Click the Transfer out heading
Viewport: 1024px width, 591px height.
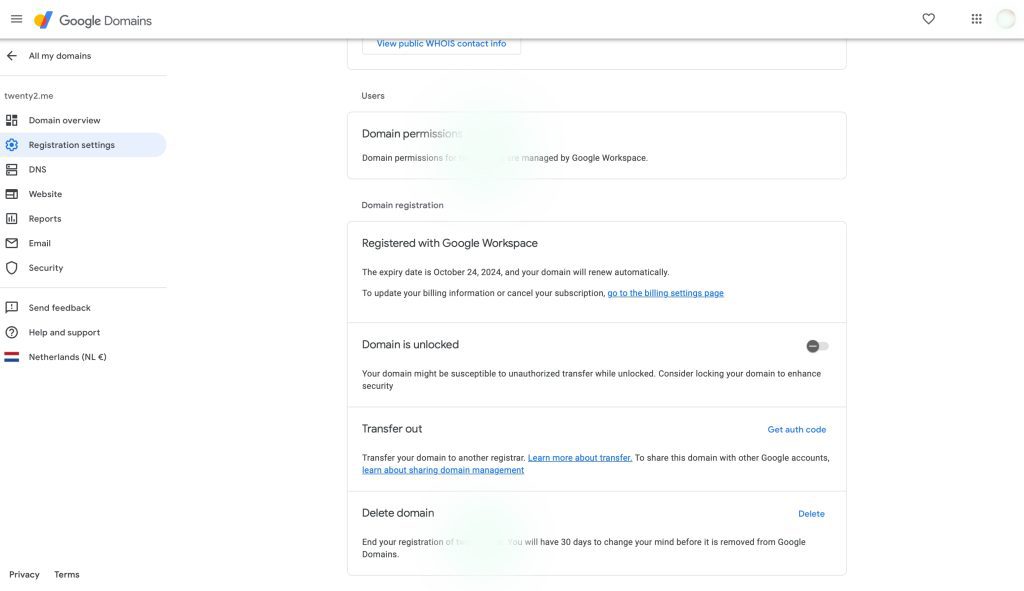pos(392,428)
